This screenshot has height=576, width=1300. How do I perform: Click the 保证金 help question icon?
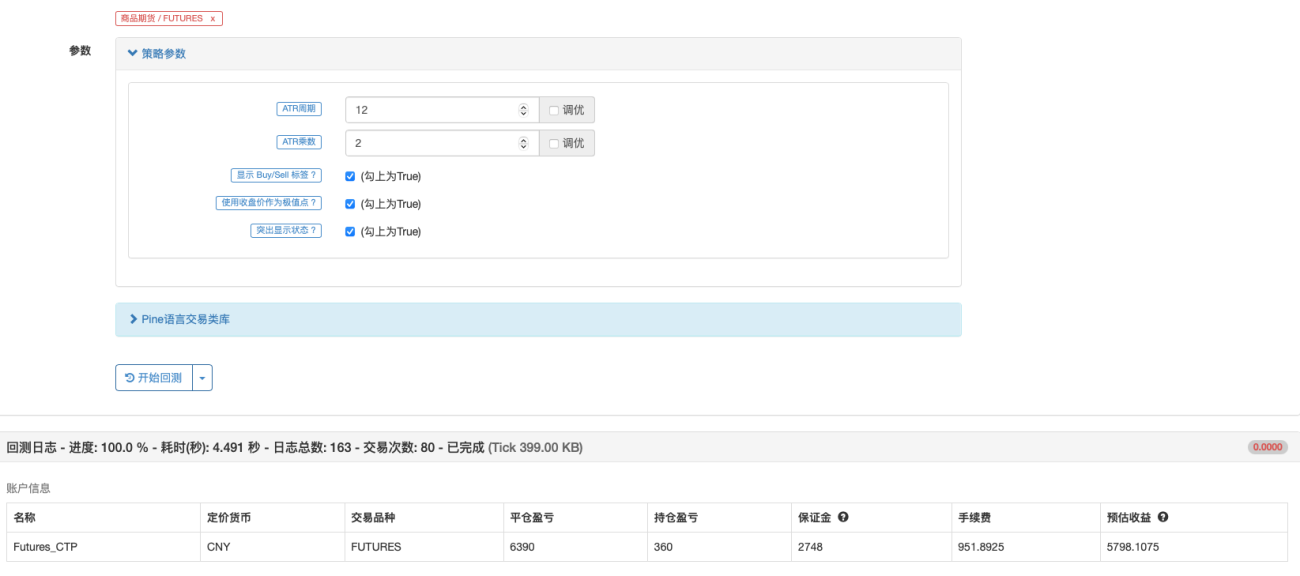(844, 517)
